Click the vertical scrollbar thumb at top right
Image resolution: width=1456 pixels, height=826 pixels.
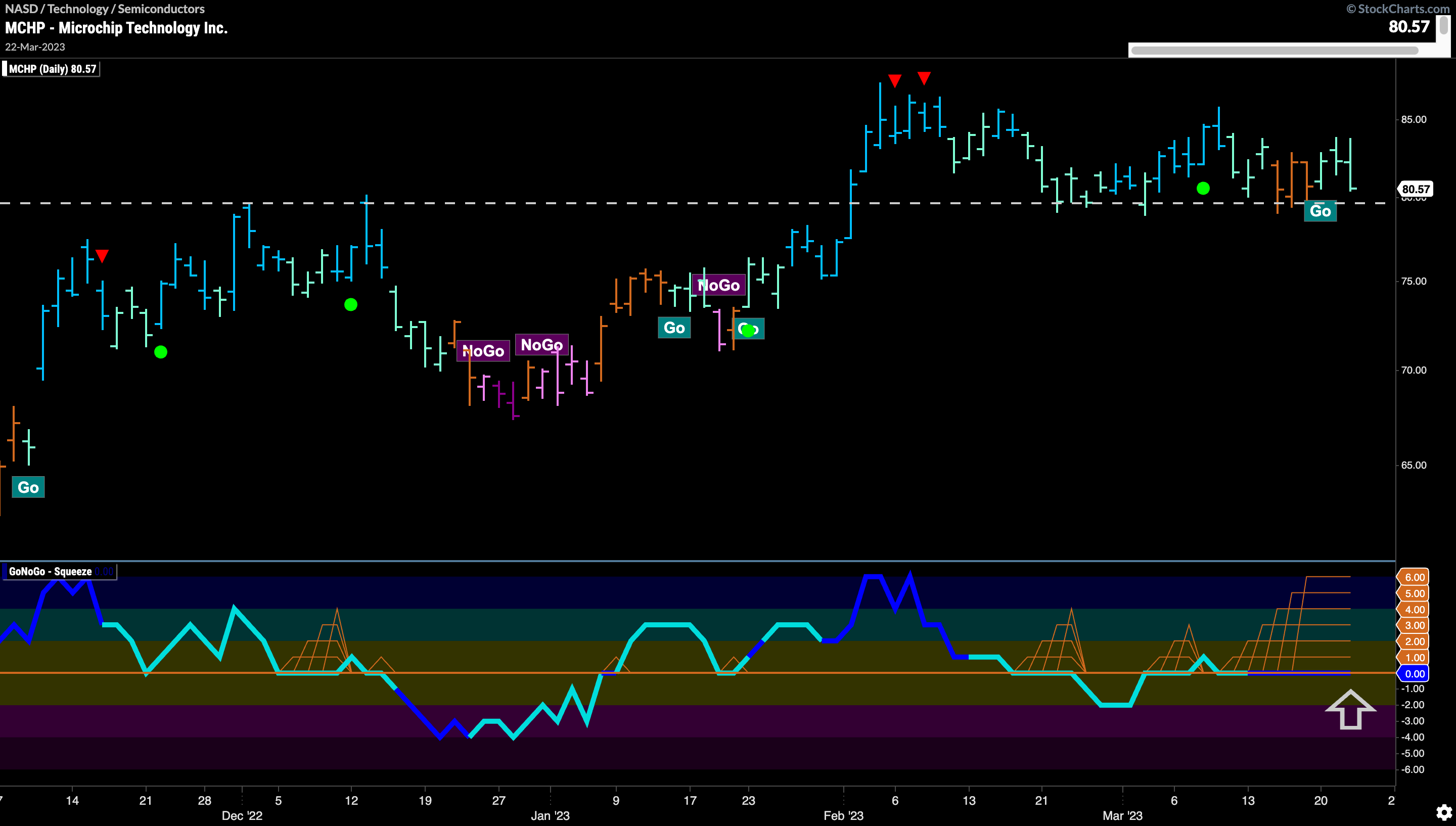pos(1444,26)
